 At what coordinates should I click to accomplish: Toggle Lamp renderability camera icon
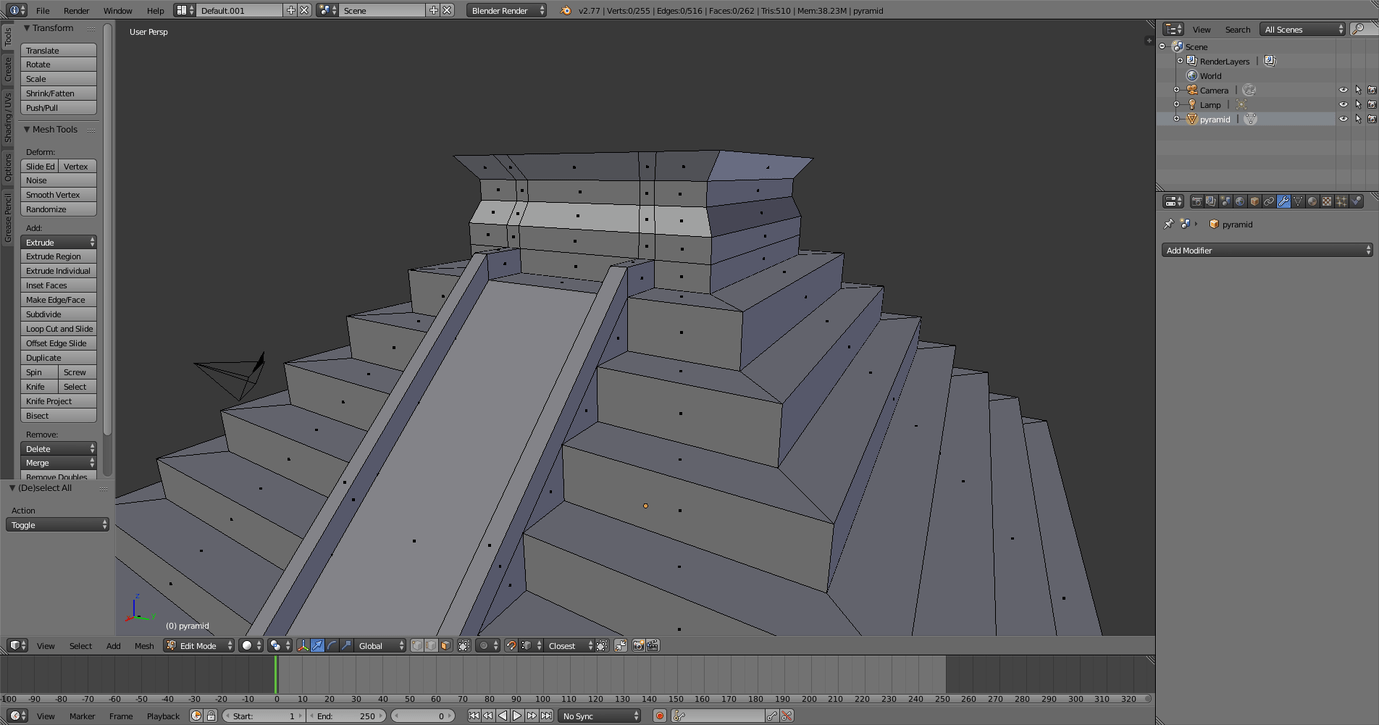[1372, 105]
